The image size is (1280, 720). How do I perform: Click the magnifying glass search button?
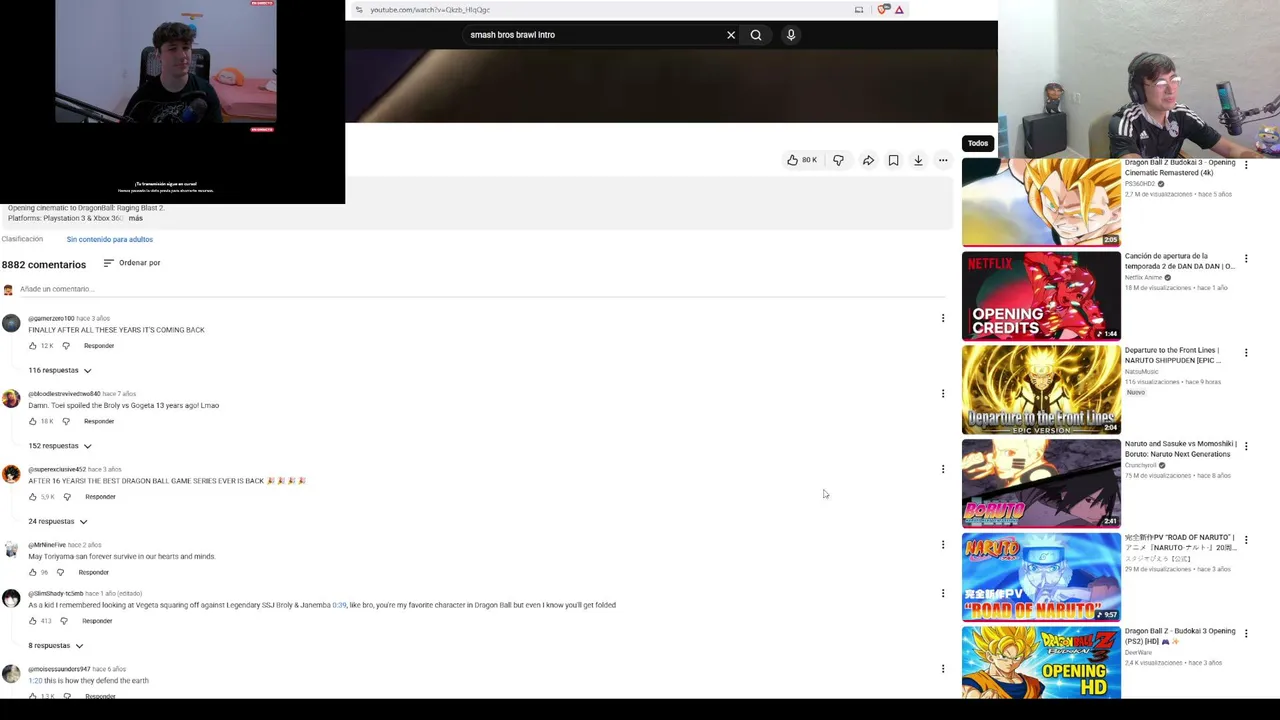756,35
